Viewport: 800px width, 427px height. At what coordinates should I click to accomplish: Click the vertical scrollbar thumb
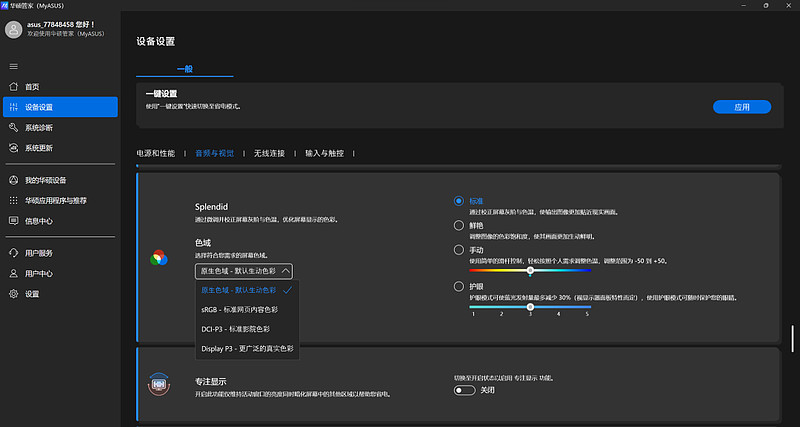(x=792, y=339)
